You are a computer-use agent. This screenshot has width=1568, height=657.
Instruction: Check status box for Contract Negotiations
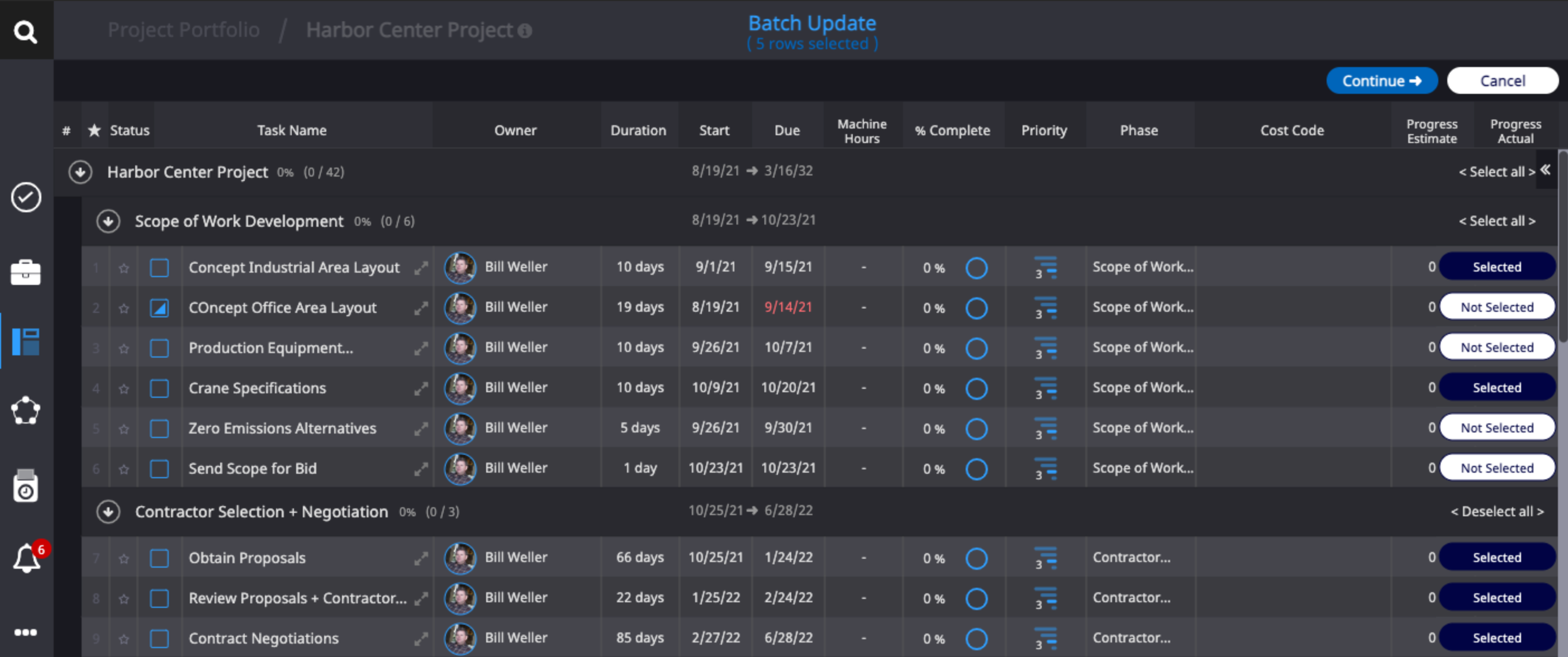point(159,638)
